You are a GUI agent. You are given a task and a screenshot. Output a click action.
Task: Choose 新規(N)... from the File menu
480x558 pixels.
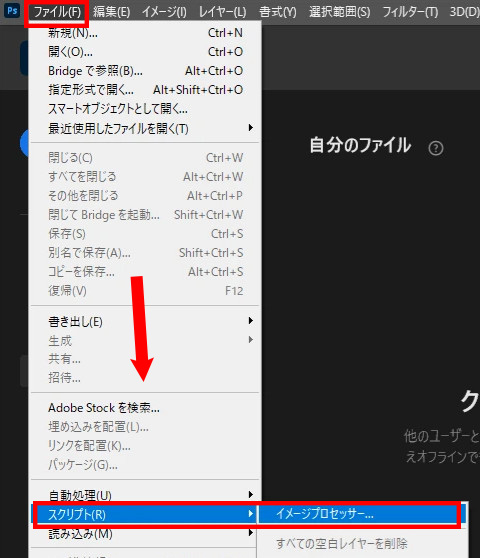pos(145,33)
